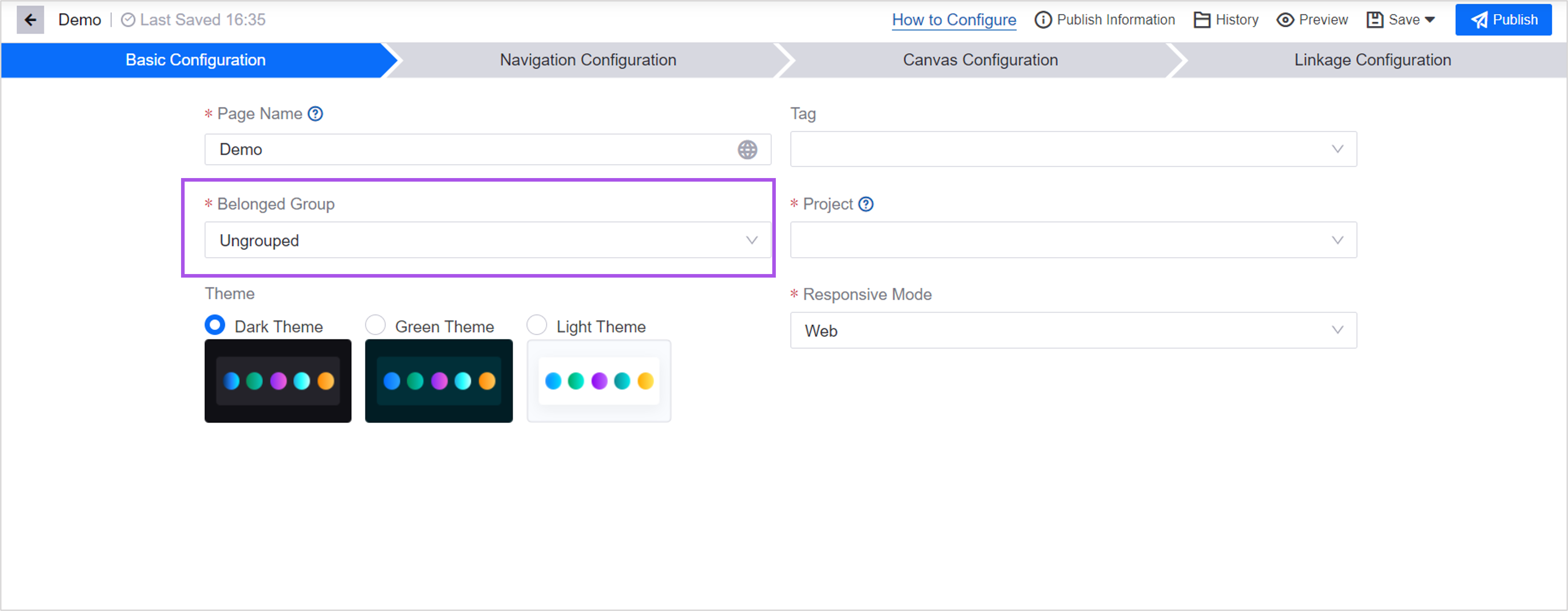1568x611 pixels.
Task: Click the Preview eye icon
Action: (1284, 20)
